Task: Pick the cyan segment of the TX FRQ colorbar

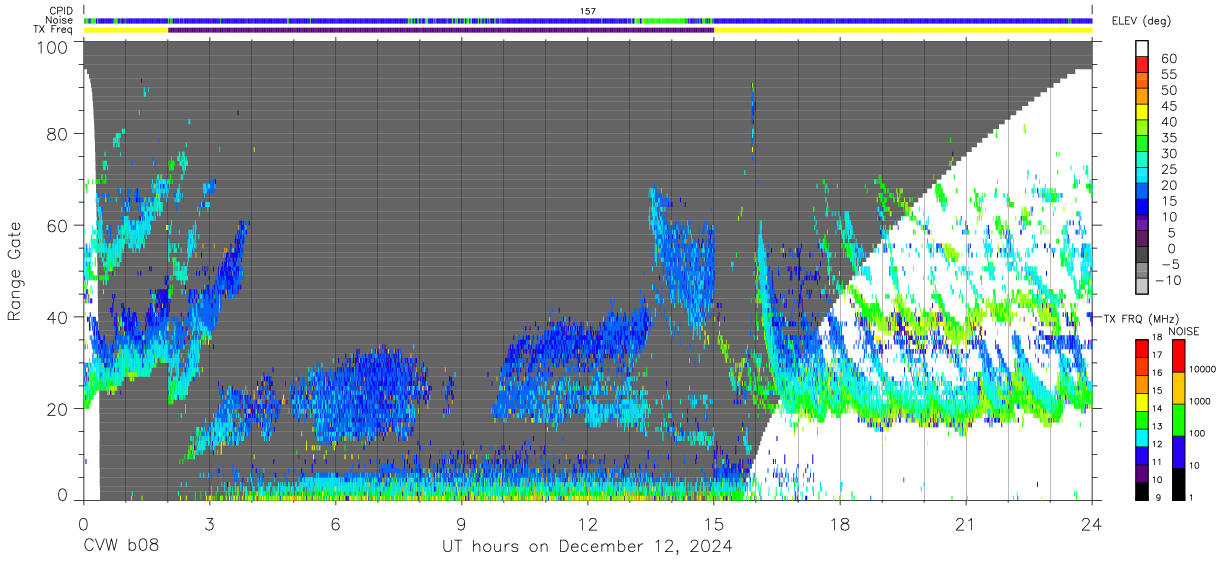Action: pyautogui.click(x=1143, y=438)
